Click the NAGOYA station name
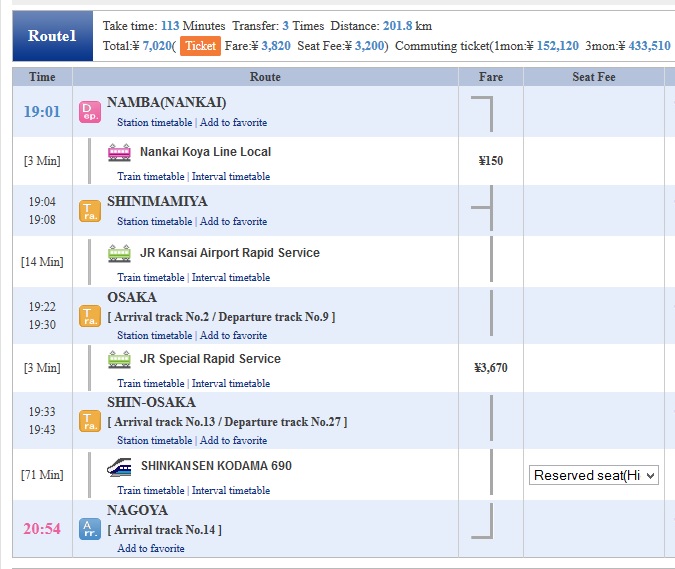The height and width of the screenshot is (569, 675). point(137,510)
